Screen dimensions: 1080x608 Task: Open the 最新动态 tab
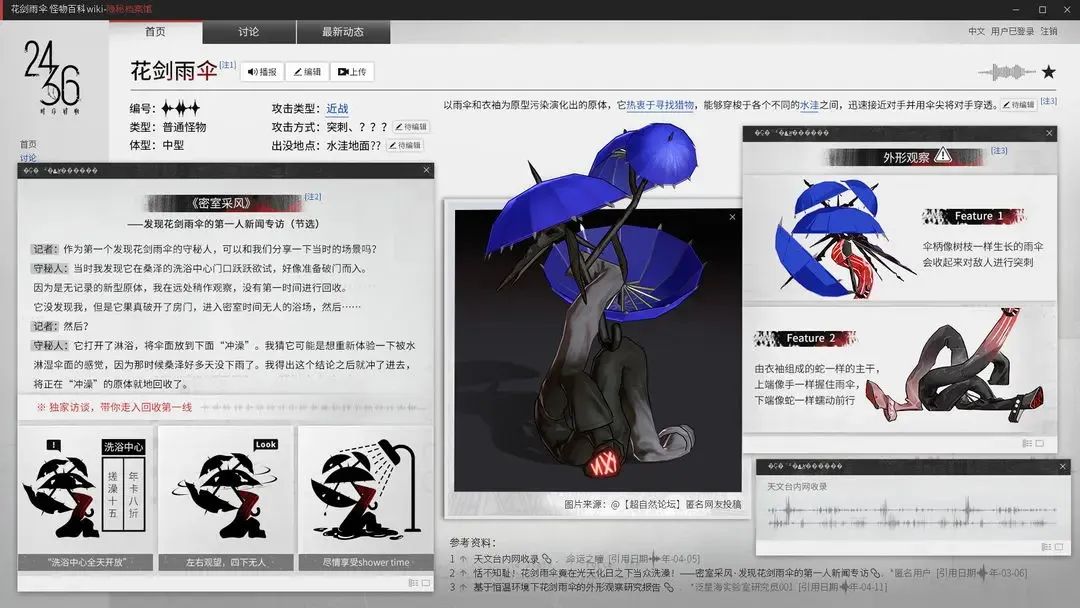(341, 31)
